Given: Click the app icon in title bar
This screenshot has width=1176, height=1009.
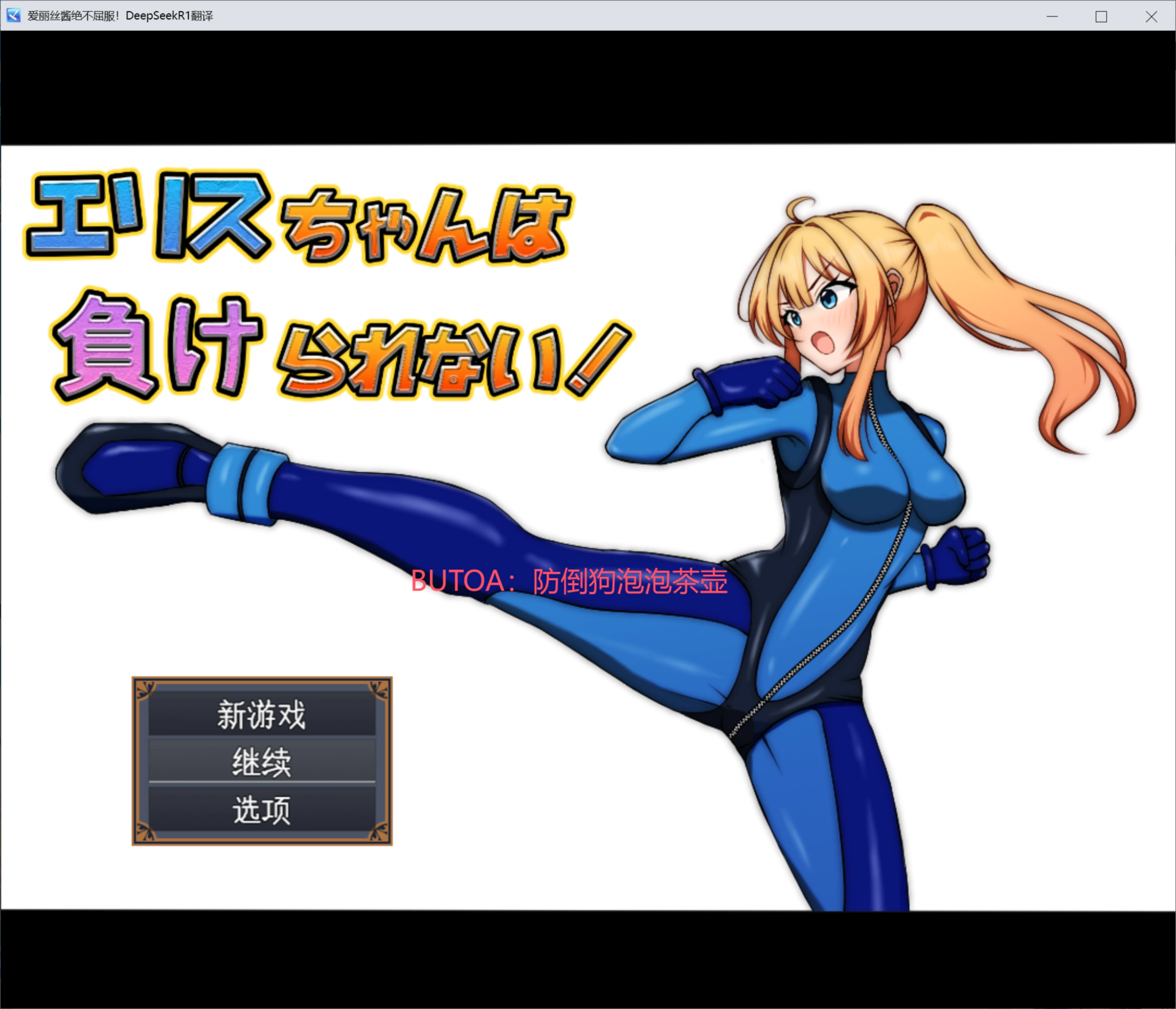Looking at the screenshot, I should (13, 15).
